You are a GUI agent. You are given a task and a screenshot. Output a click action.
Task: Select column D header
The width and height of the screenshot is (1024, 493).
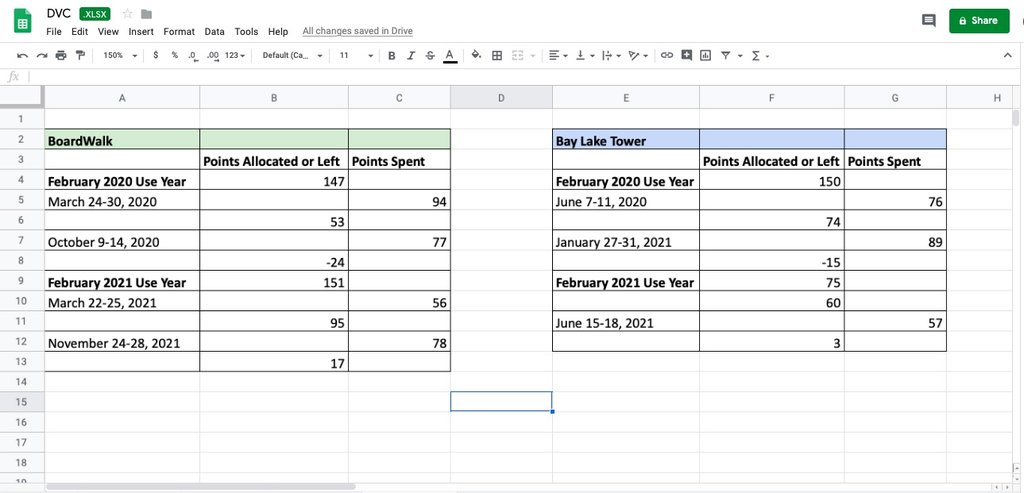tap(501, 98)
